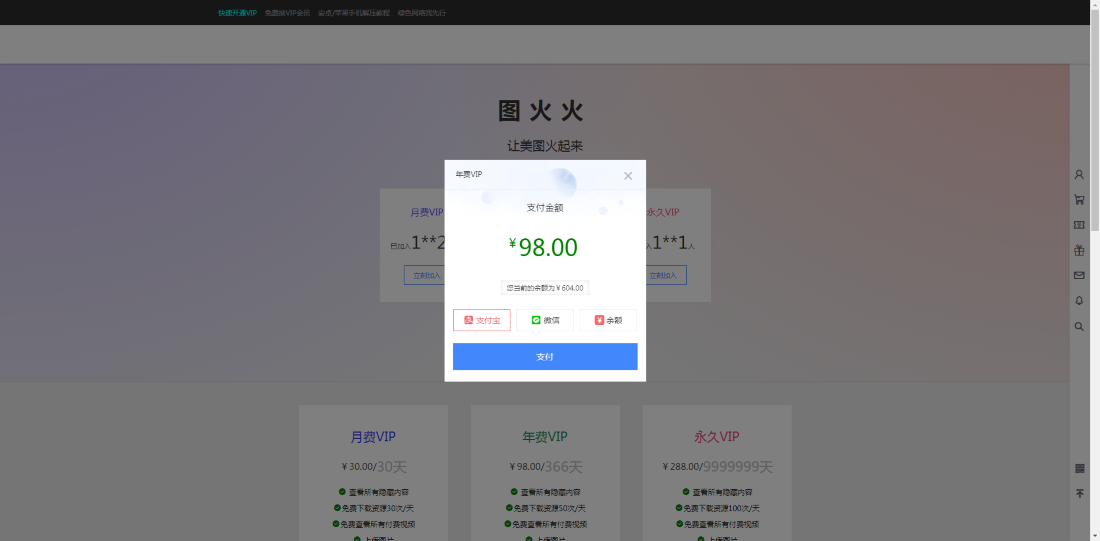The height and width of the screenshot is (541, 1100).
Task: Open the user profile icon in sidebar
Action: coord(1079,175)
